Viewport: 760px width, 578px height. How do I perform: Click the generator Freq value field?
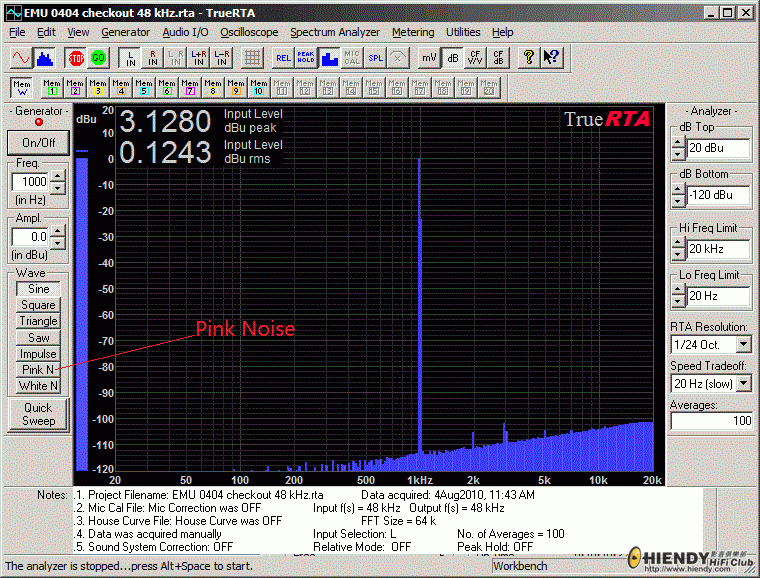pyautogui.click(x=31, y=182)
